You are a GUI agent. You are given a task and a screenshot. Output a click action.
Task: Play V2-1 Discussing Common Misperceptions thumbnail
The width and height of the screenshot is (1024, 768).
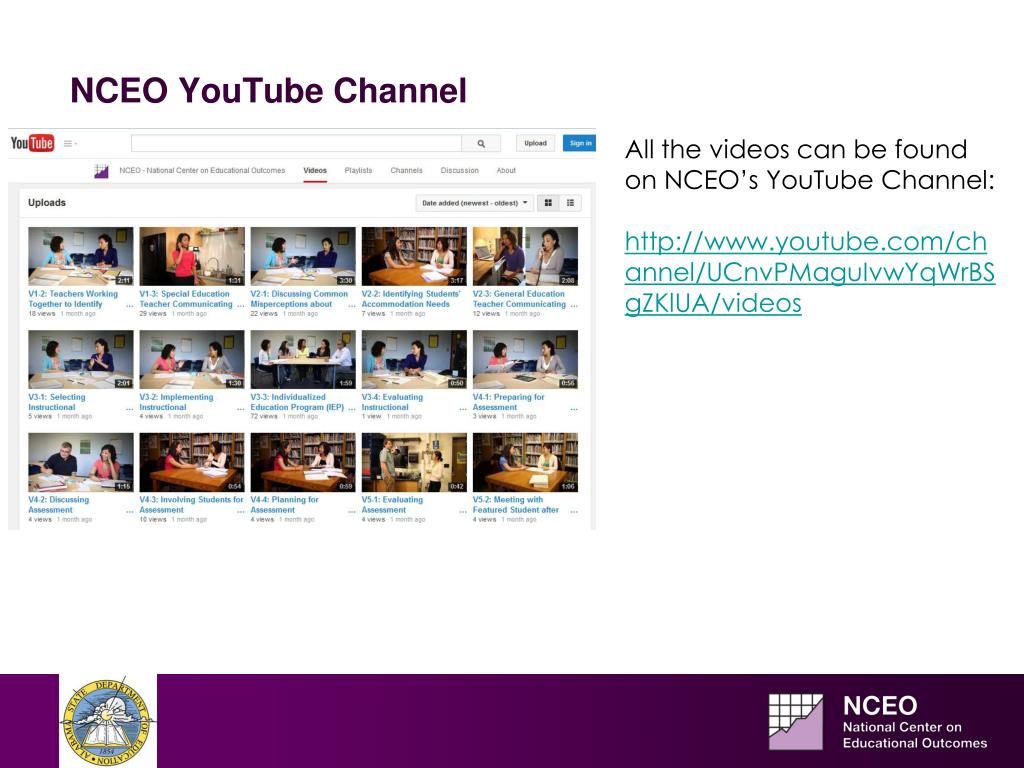tap(303, 256)
